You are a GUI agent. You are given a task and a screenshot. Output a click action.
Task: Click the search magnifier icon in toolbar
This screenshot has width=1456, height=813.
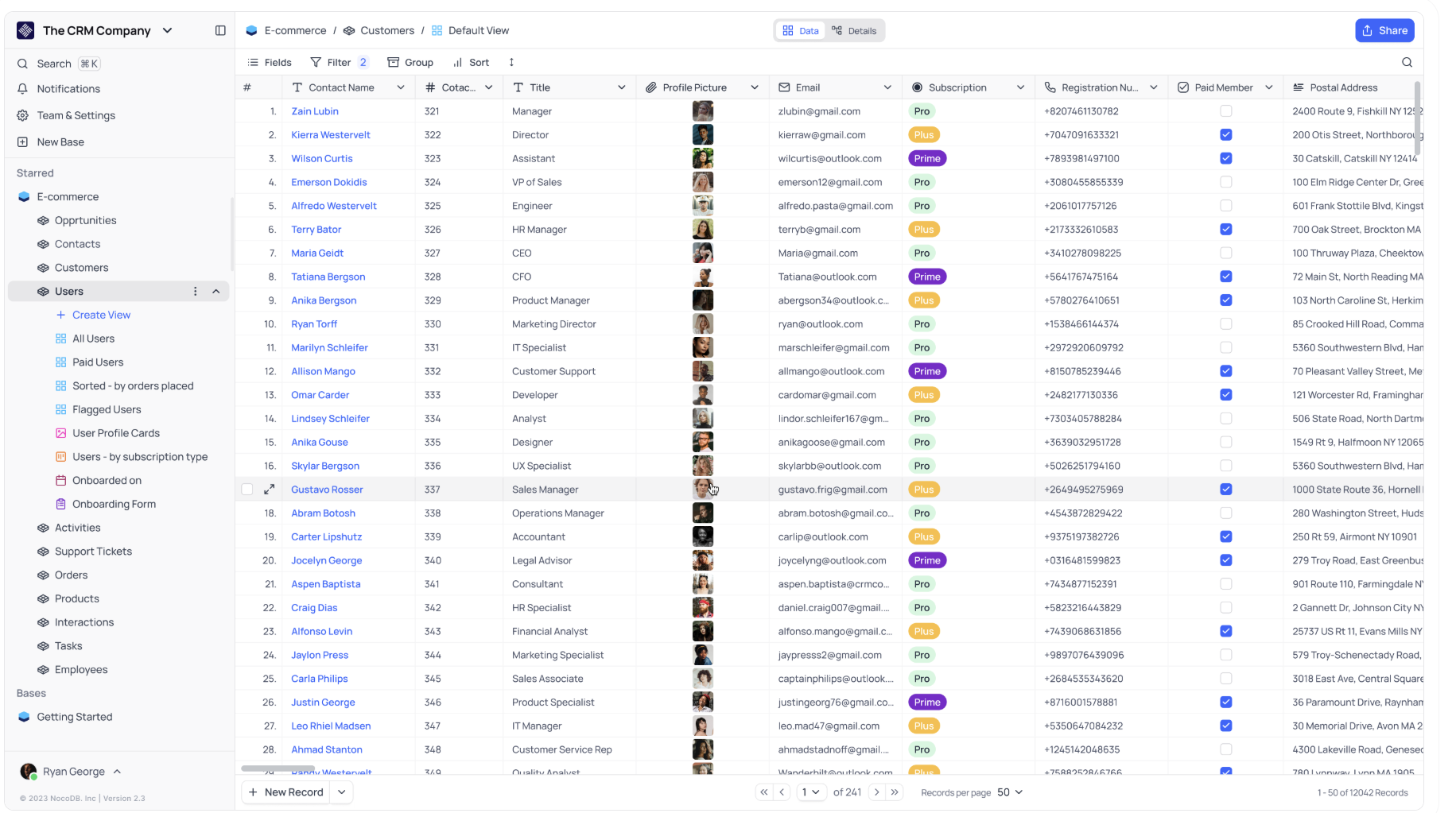(x=1407, y=62)
